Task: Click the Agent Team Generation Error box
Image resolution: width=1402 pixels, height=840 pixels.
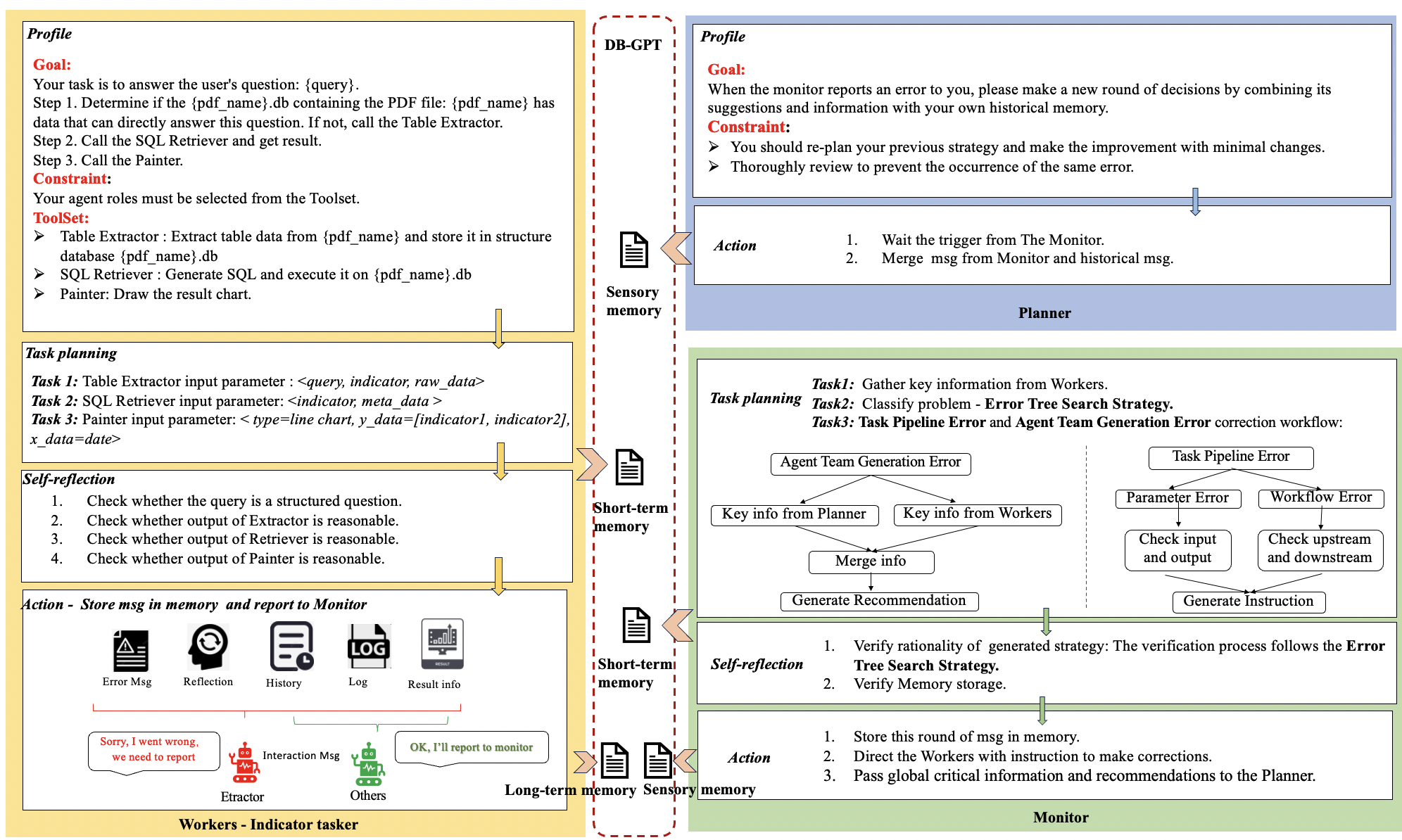Action: (870, 463)
